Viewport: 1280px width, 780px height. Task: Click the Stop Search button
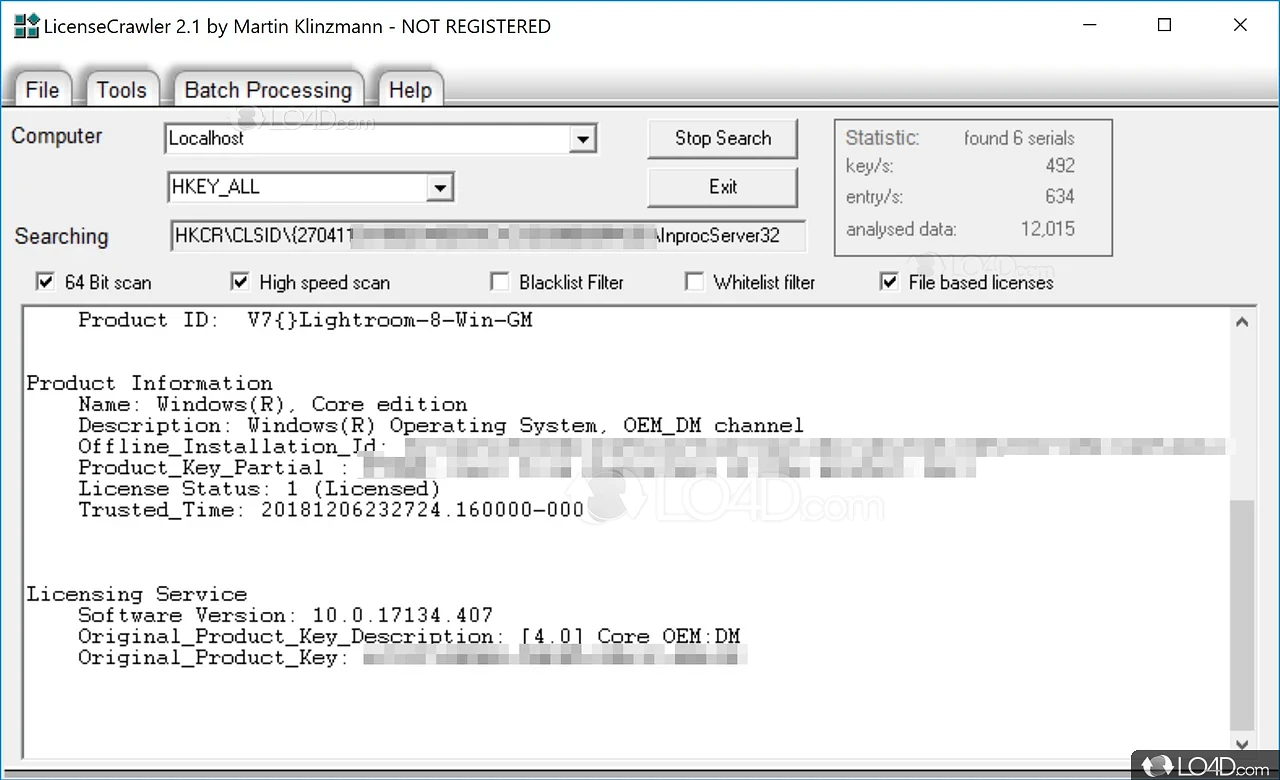pyautogui.click(x=723, y=139)
